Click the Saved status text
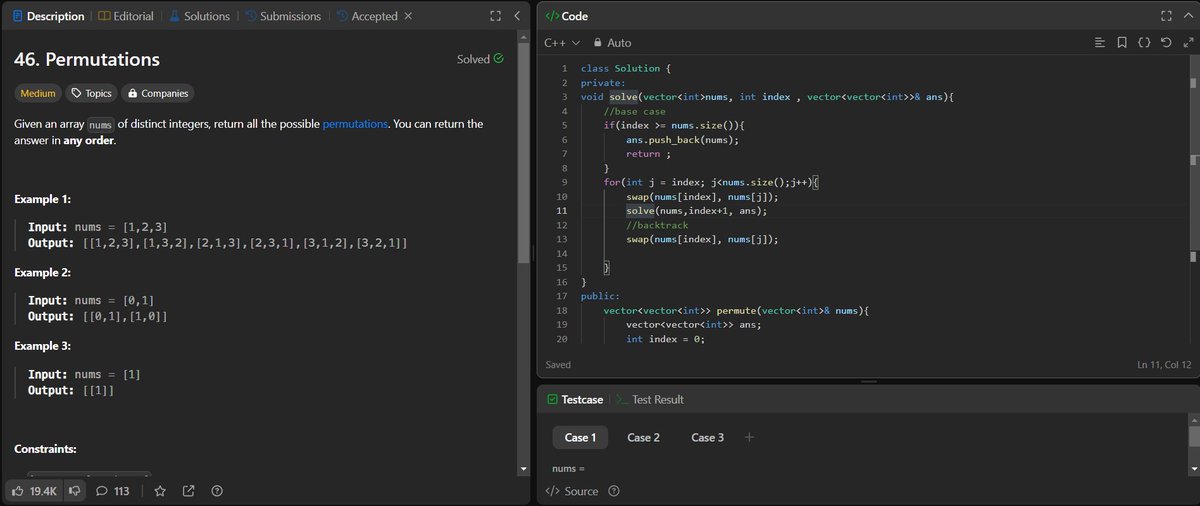Screen dimensions: 1200x506 (558, 365)
